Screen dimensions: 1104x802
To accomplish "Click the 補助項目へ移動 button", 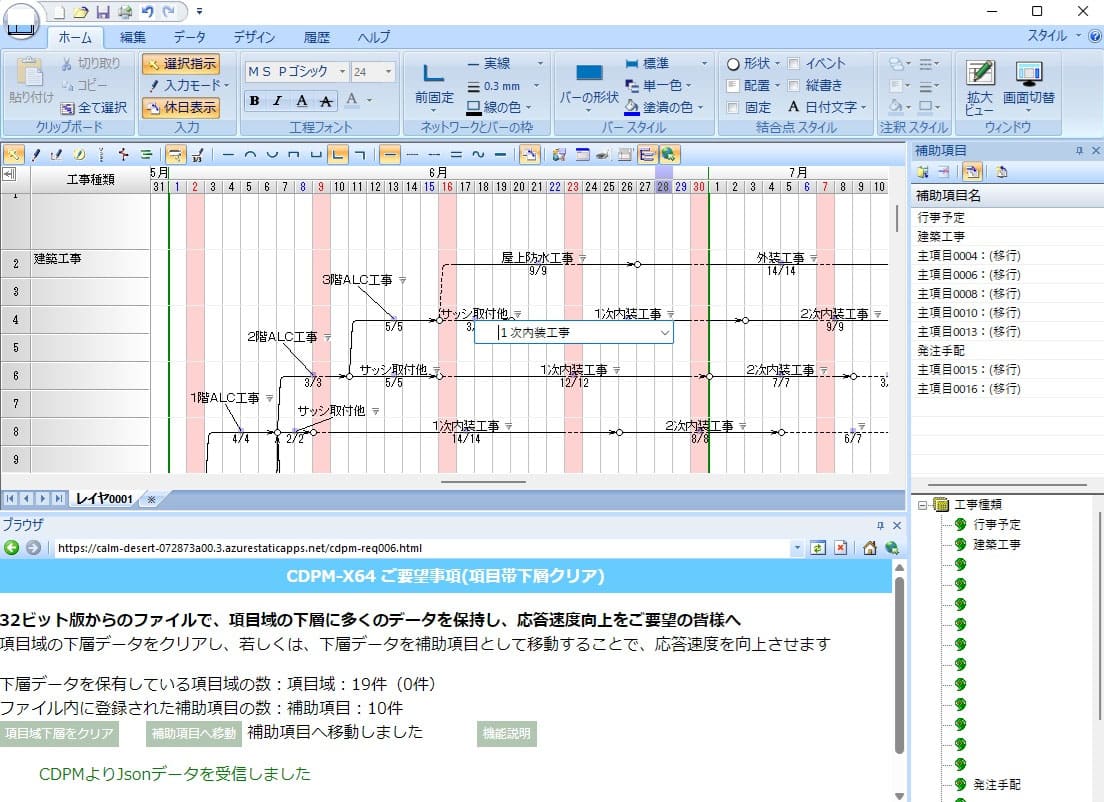I will point(194,734).
